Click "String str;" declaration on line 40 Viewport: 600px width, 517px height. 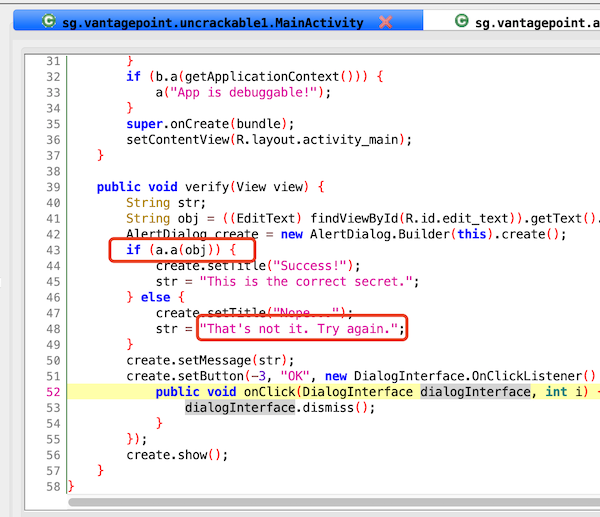tap(166, 203)
